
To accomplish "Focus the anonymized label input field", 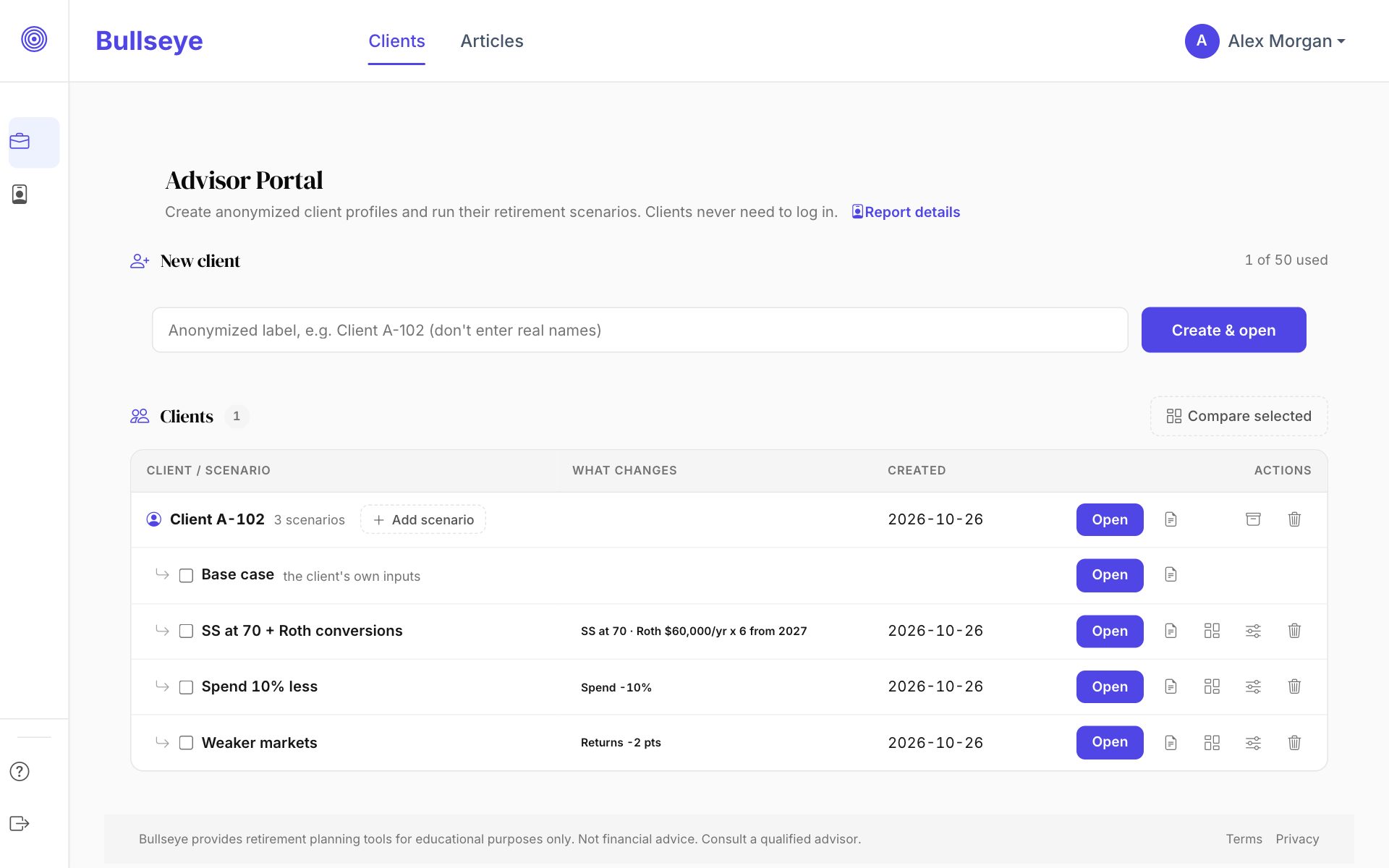I will [x=640, y=330].
